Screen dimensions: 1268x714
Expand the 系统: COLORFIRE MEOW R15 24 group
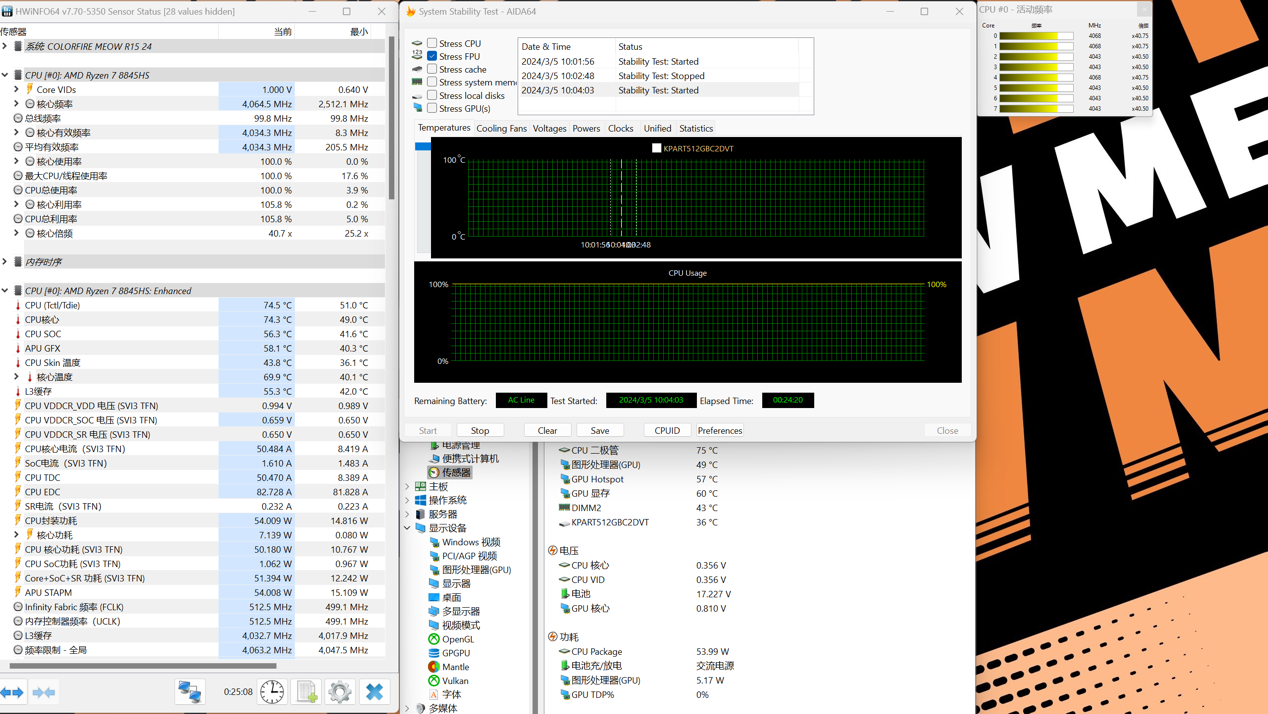(5, 46)
